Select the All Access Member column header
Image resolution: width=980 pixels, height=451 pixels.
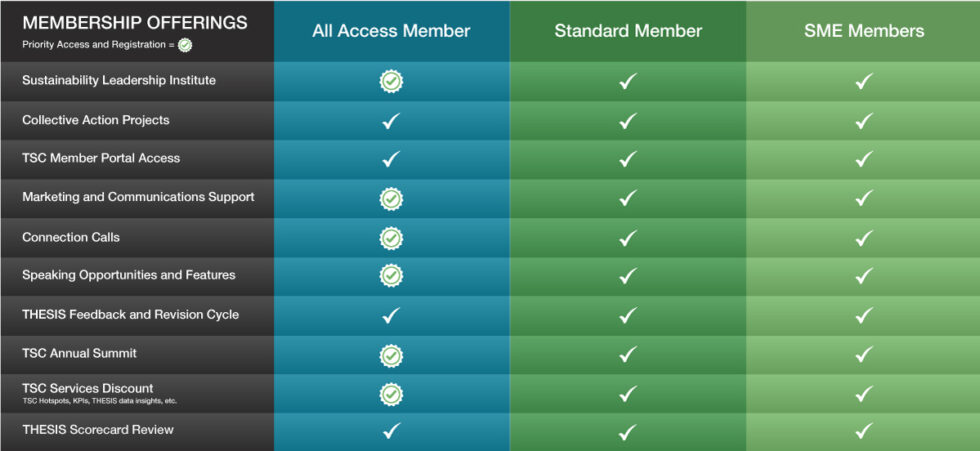click(391, 31)
